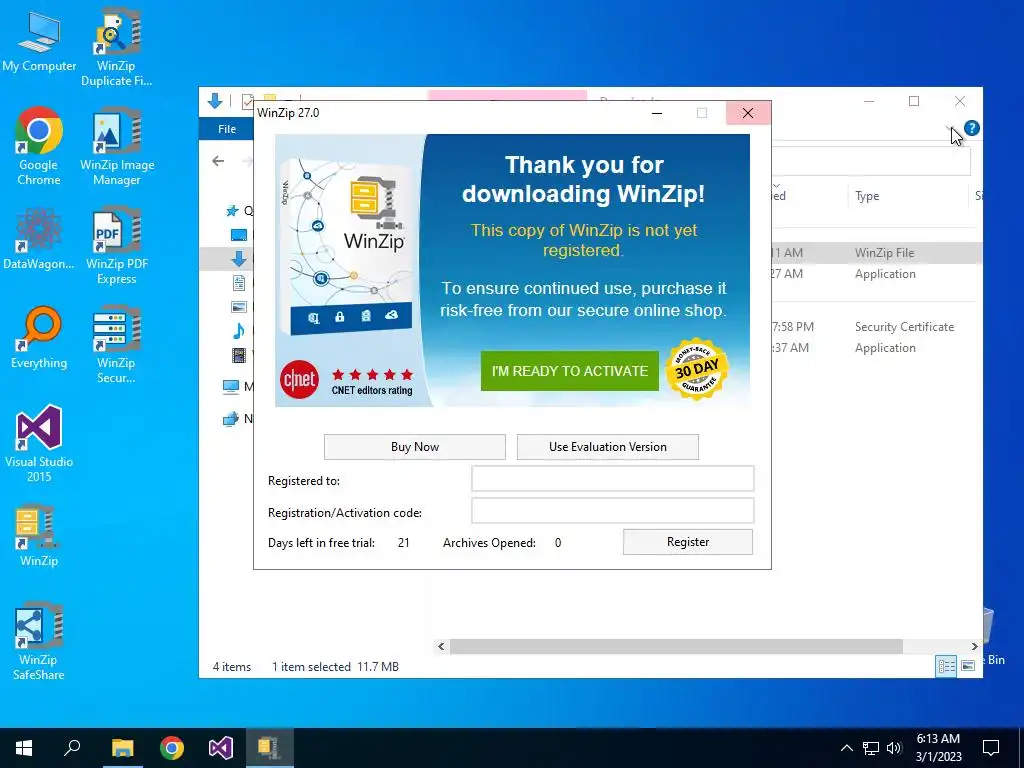Select the DataWagon desktop shortcut

click(x=39, y=238)
